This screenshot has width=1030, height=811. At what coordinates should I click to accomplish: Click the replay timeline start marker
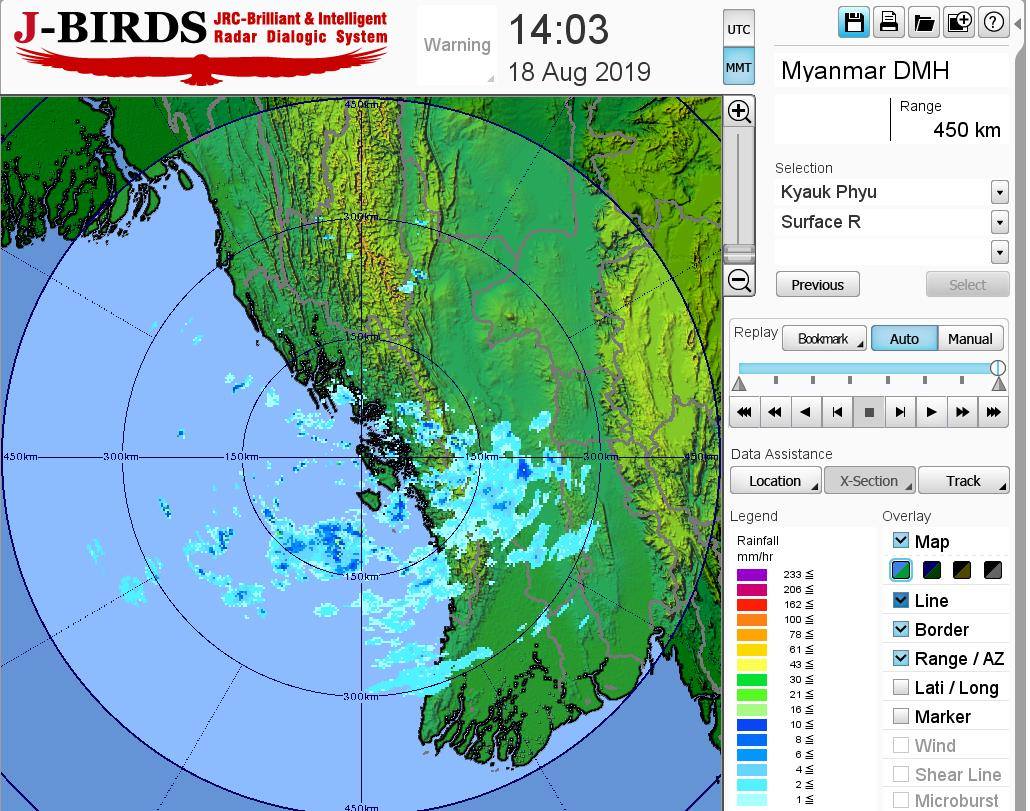point(739,384)
